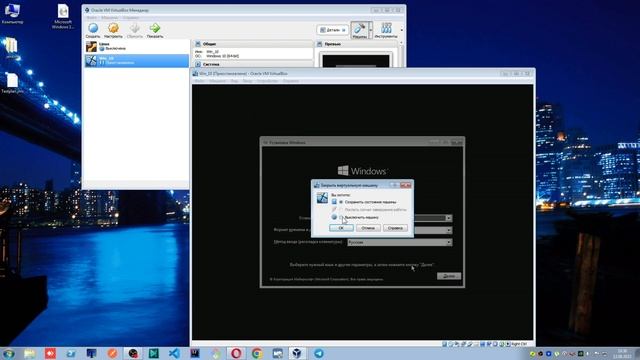Viewport: 640px width, 360px height.
Task: Open Google Chrome from the taskbar
Action: pyautogui.click(x=257, y=353)
